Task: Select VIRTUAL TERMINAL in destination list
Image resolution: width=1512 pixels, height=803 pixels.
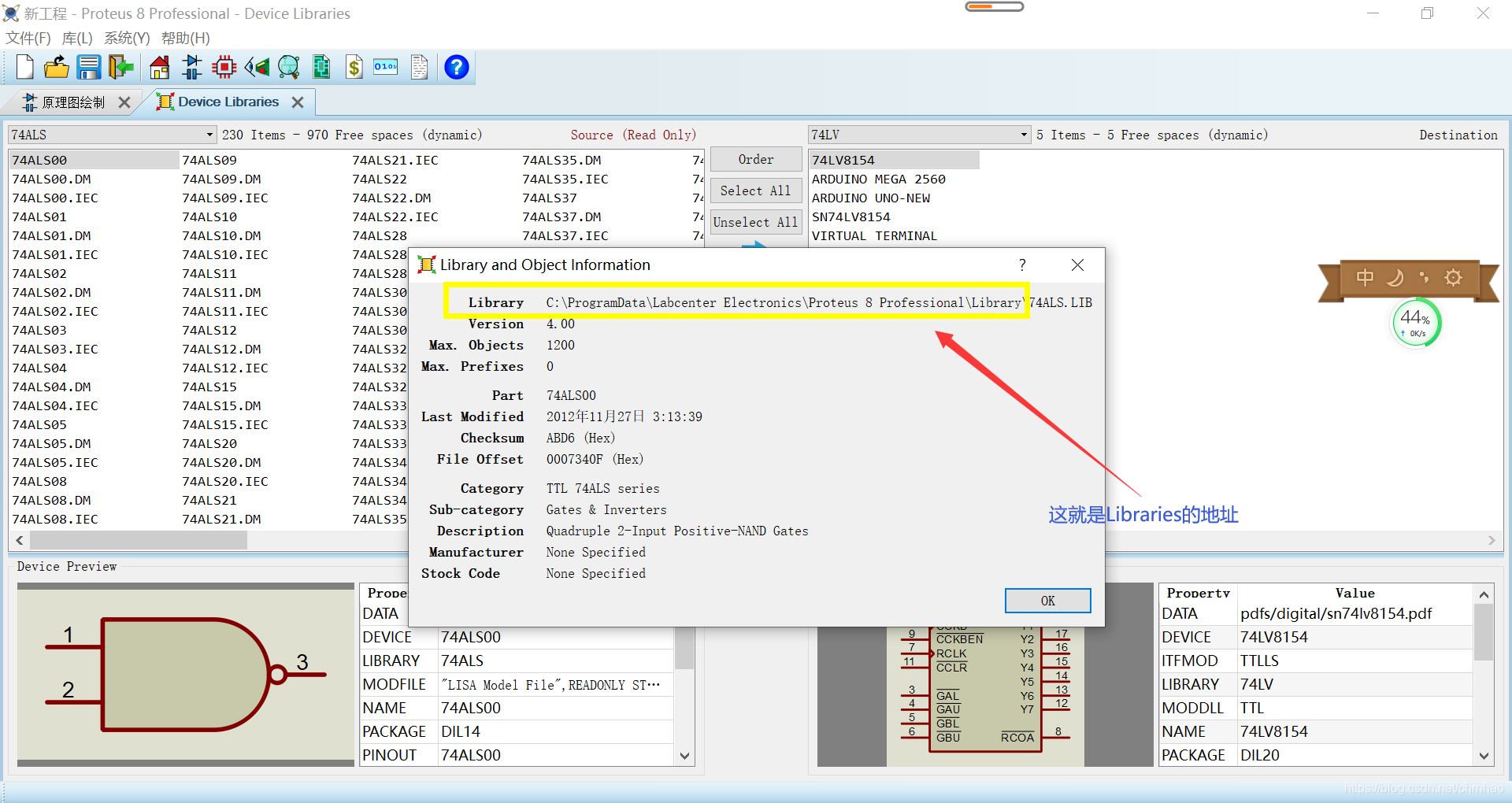Action: (x=875, y=235)
